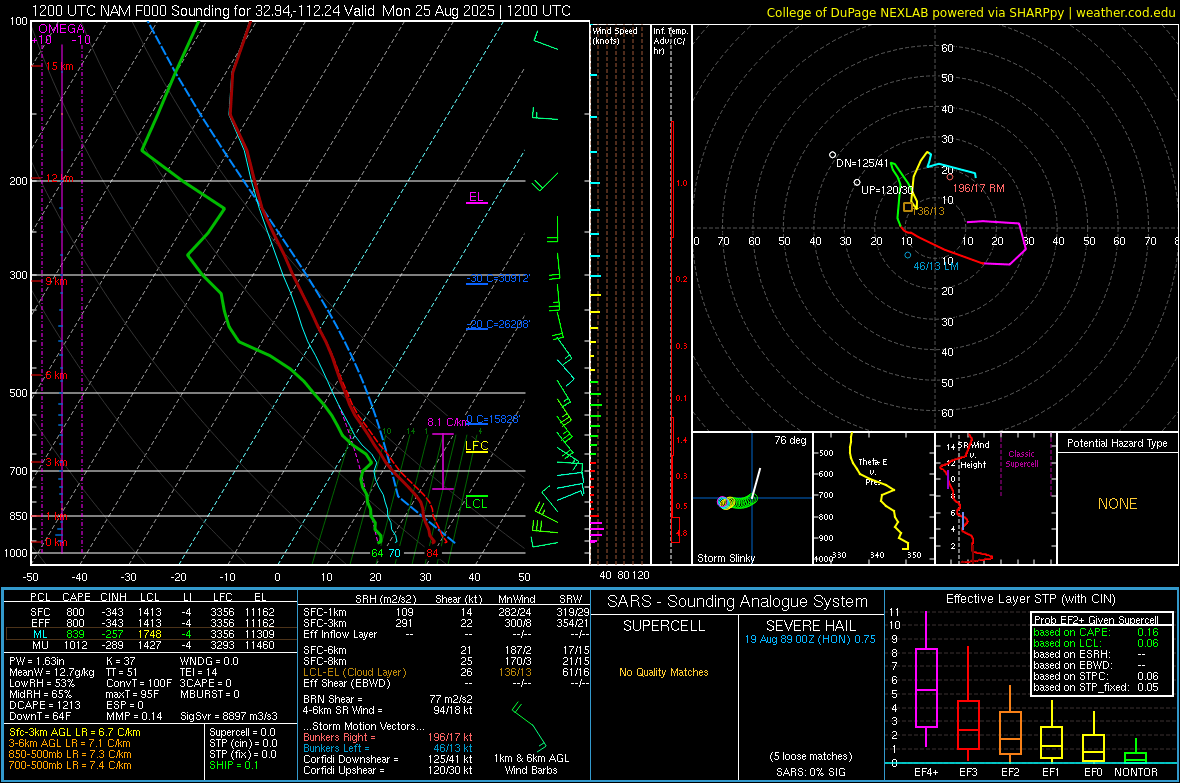Click the OMEGA label on the skew-T
This screenshot has height=783, width=1180.
click(x=62, y=29)
